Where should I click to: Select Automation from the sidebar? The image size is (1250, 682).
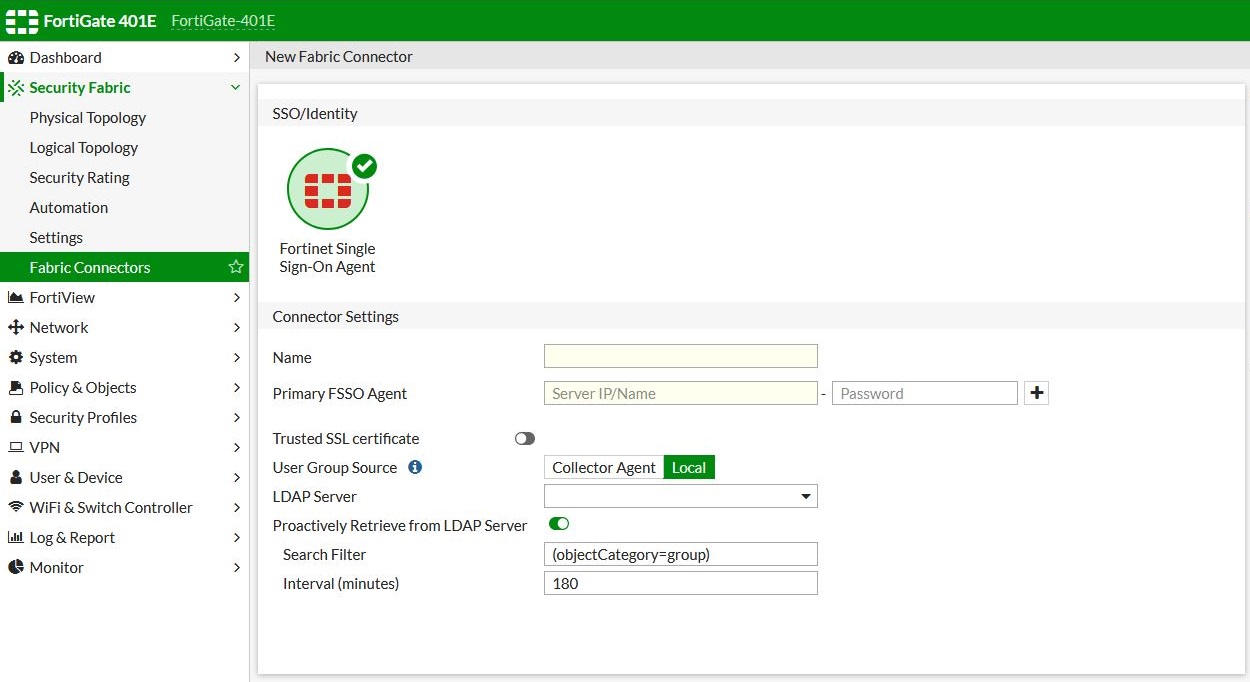click(x=69, y=207)
